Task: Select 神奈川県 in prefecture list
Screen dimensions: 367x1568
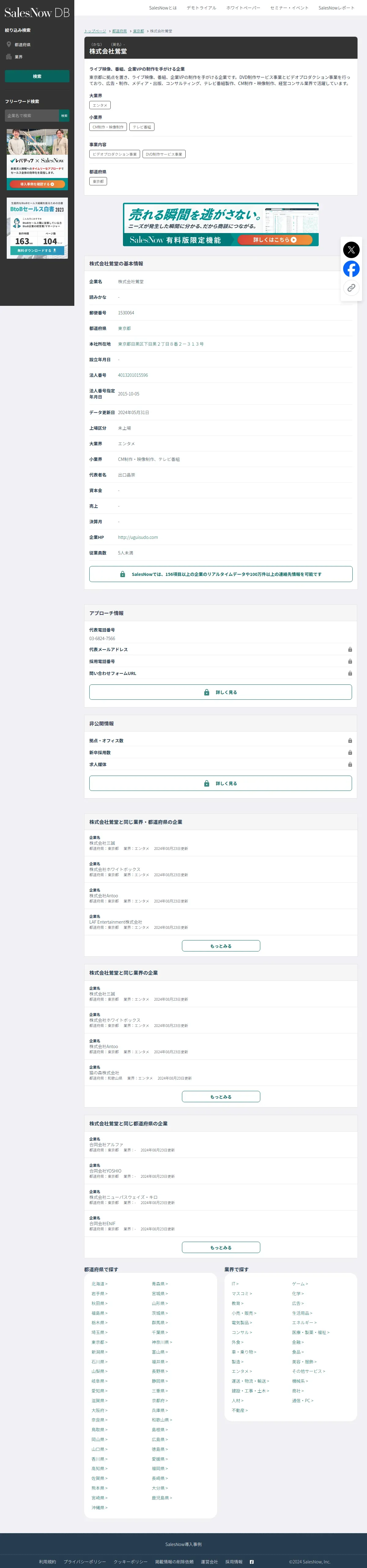Action: (162, 1342)
